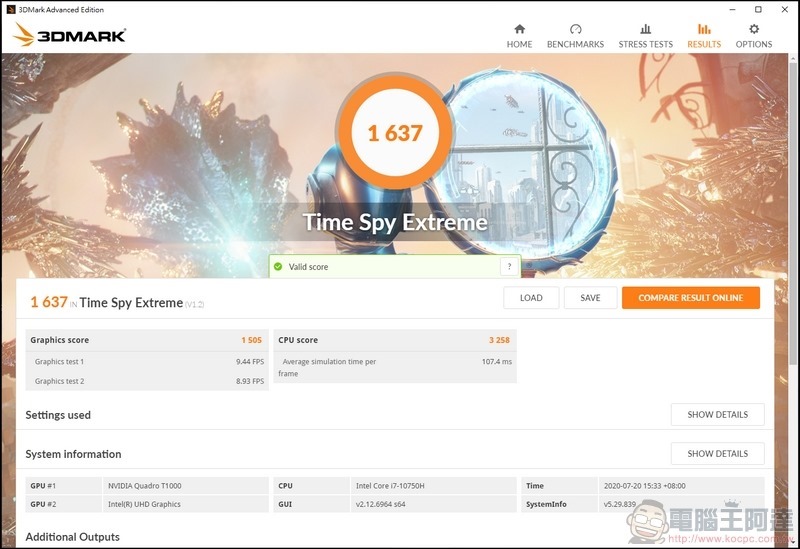Close the 3DMark window
Image resolution: width=800 pixels, height=549 pixels.
785,9
